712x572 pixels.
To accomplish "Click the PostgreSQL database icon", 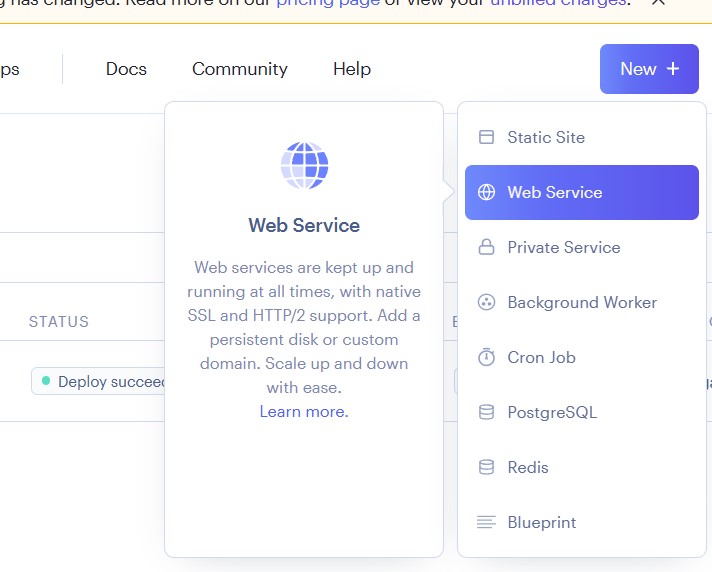I will pos(486,412).
